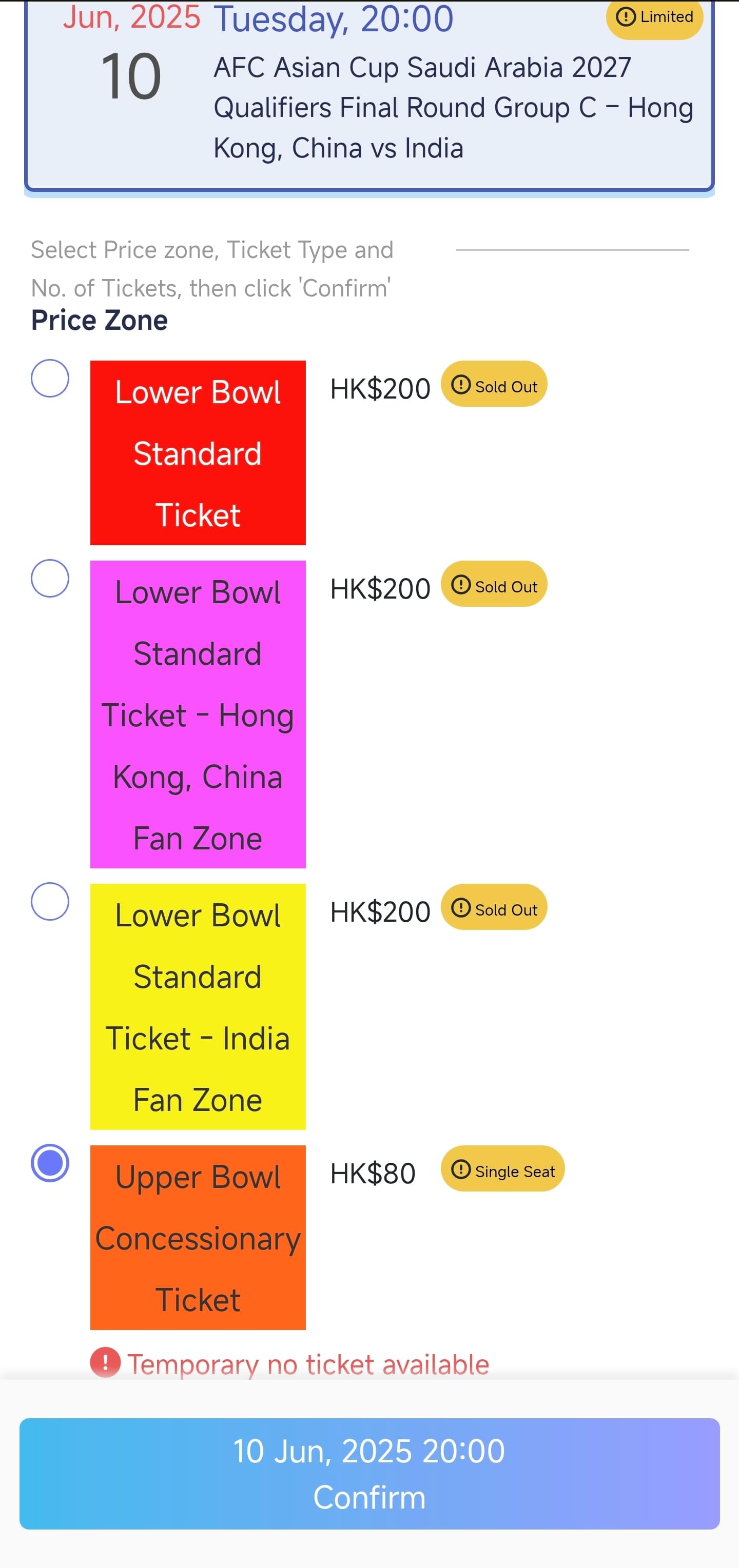Click the red exclamation warning icon
Image resolution: width=739 pixels, height=1568 pixels.
tap(105, 1362)
